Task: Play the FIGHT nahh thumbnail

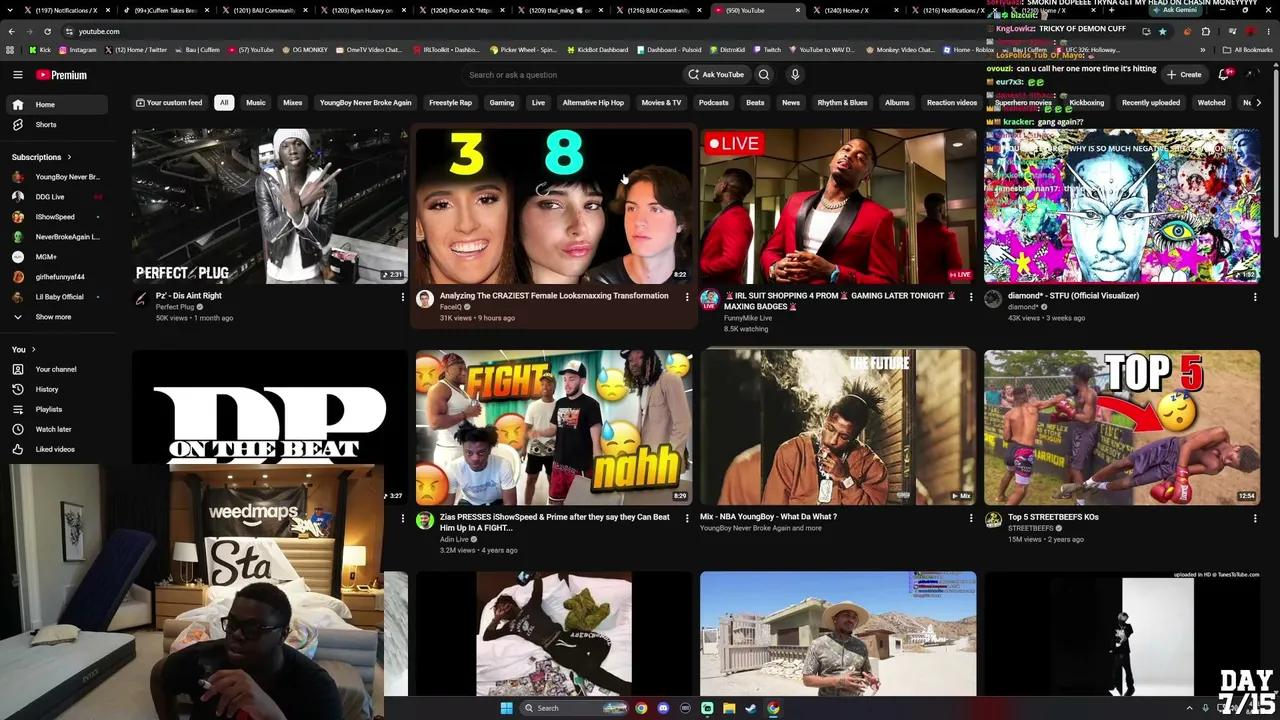Action: [554, 427]
